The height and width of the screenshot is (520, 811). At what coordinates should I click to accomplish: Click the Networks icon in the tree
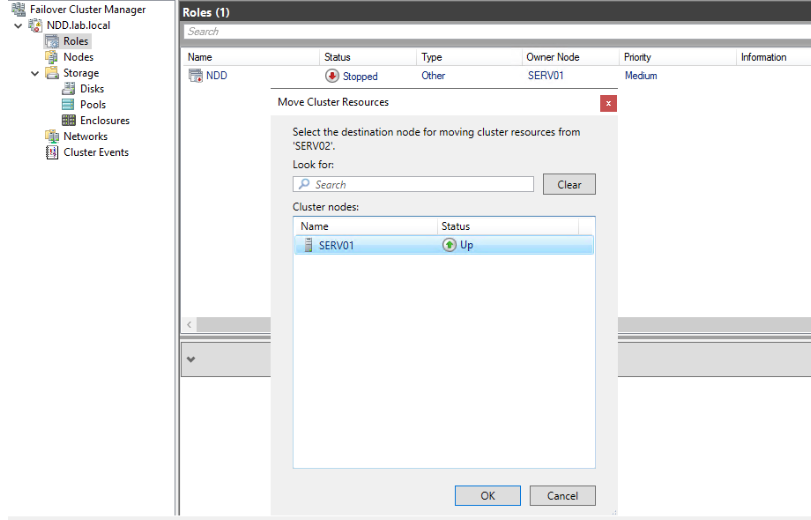tap(52, 136)
